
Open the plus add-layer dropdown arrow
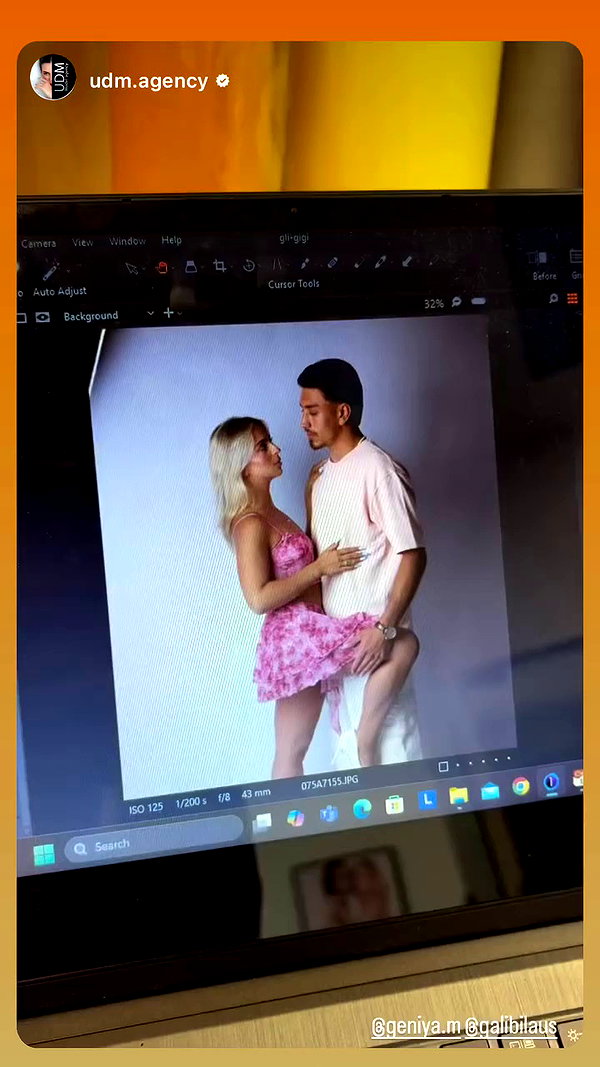180,314
